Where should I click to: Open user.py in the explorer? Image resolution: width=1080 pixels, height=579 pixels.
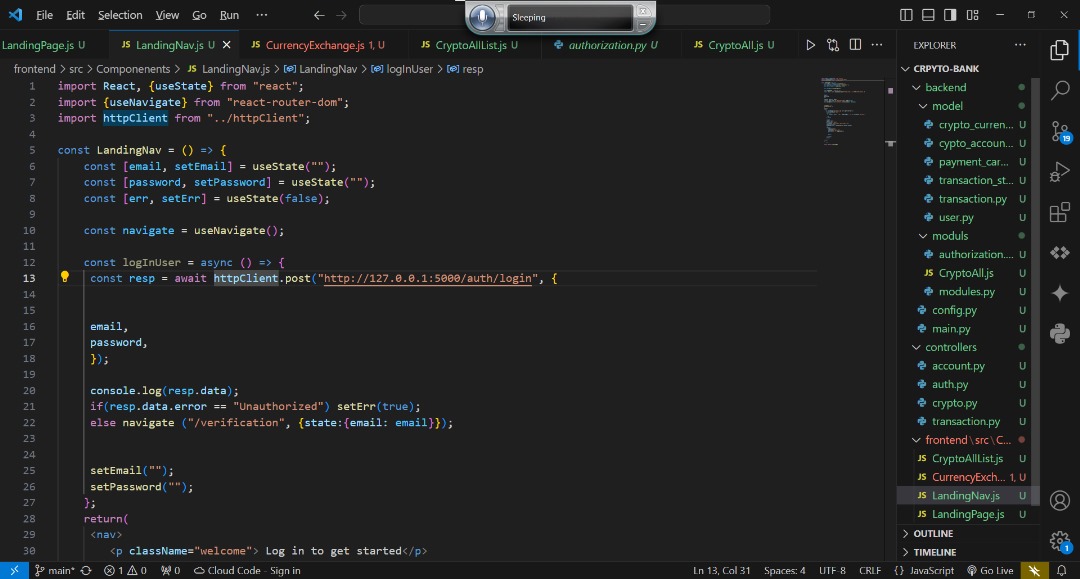pos(956,218)
